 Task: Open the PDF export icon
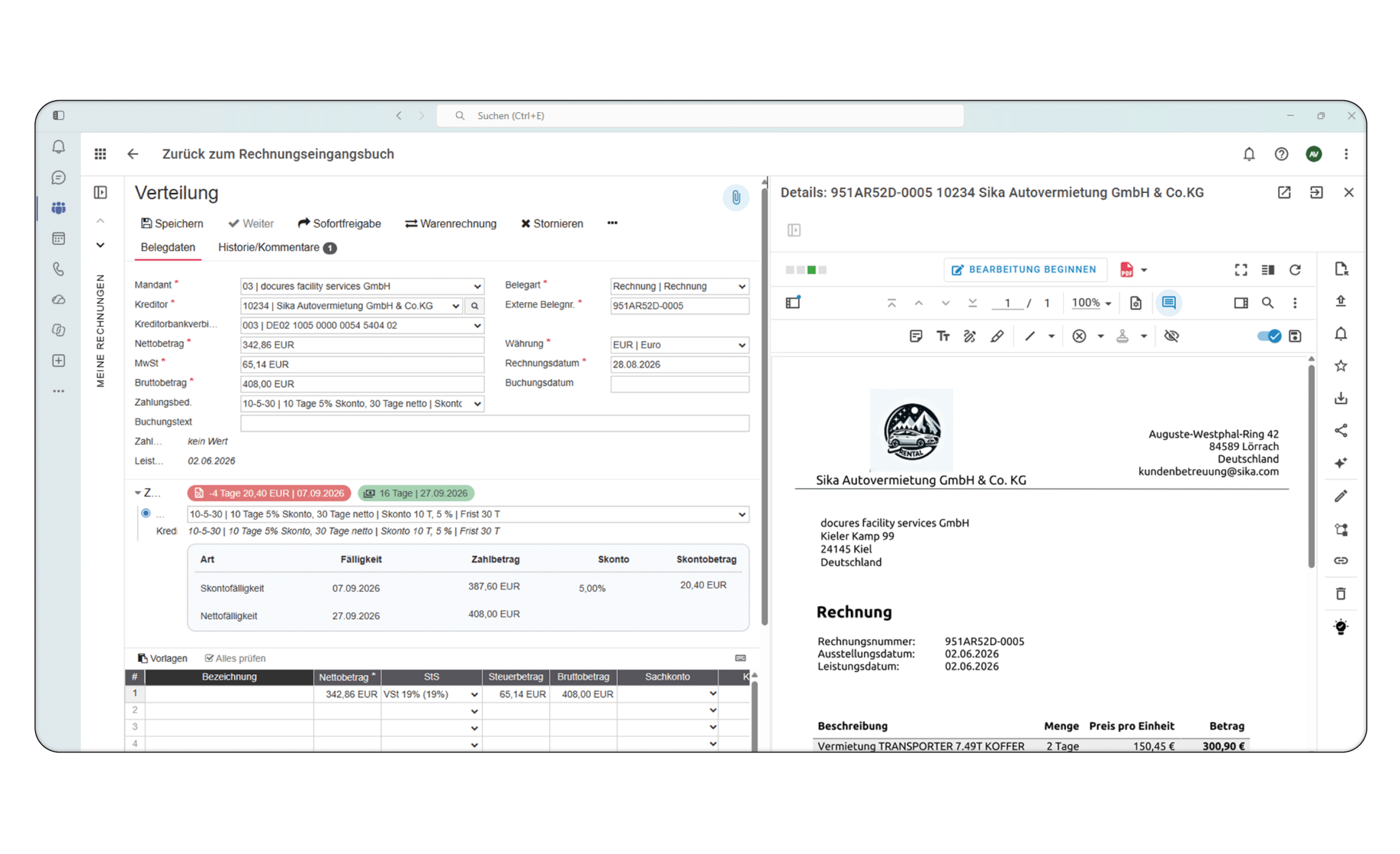(1126, 270)
